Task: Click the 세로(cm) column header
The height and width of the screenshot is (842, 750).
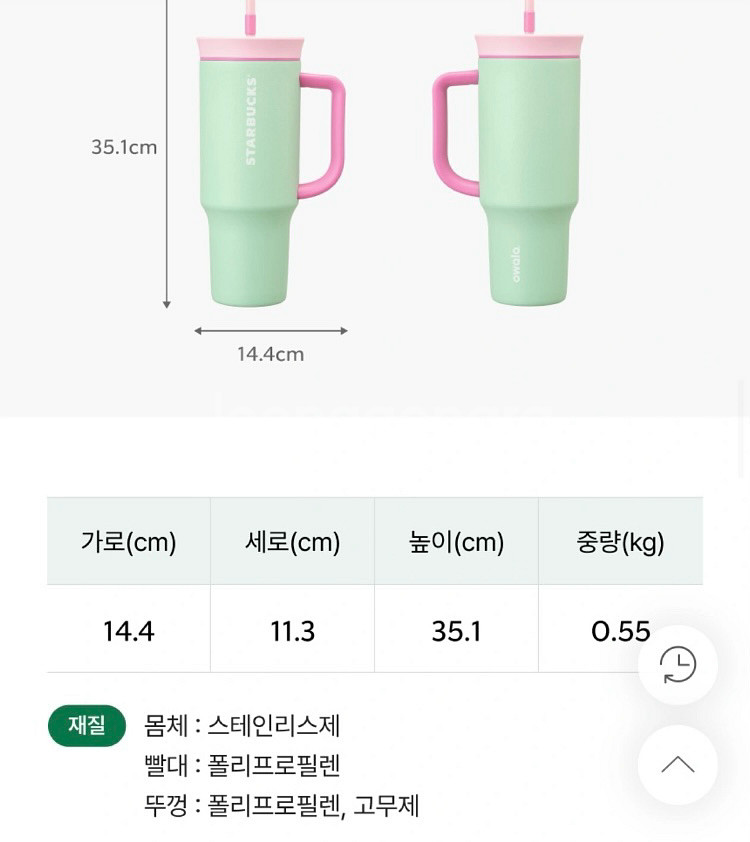Action: pyautogui.click(x=293, y=542)
